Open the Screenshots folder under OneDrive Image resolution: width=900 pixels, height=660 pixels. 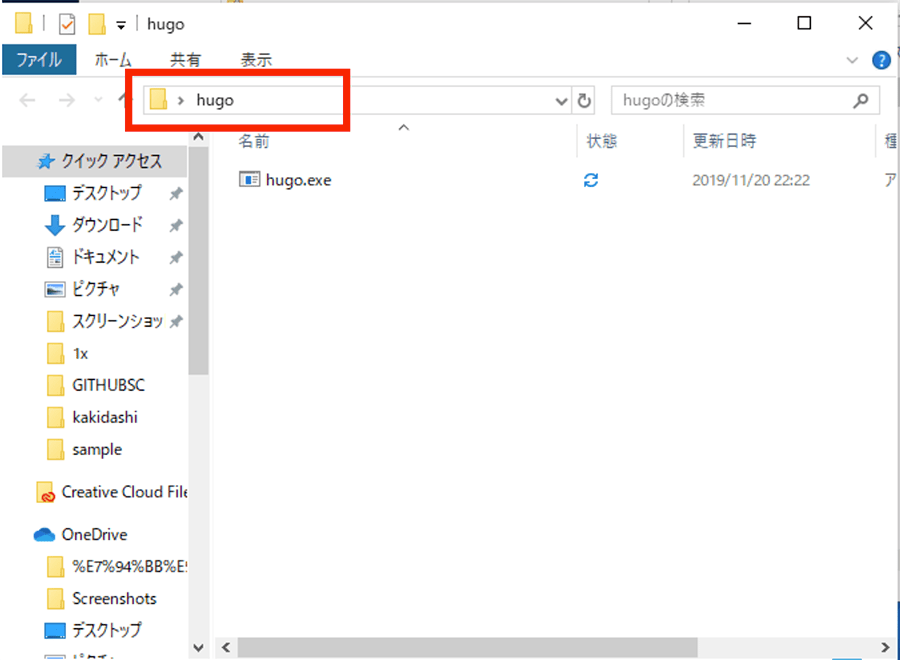tap(114, 599)
